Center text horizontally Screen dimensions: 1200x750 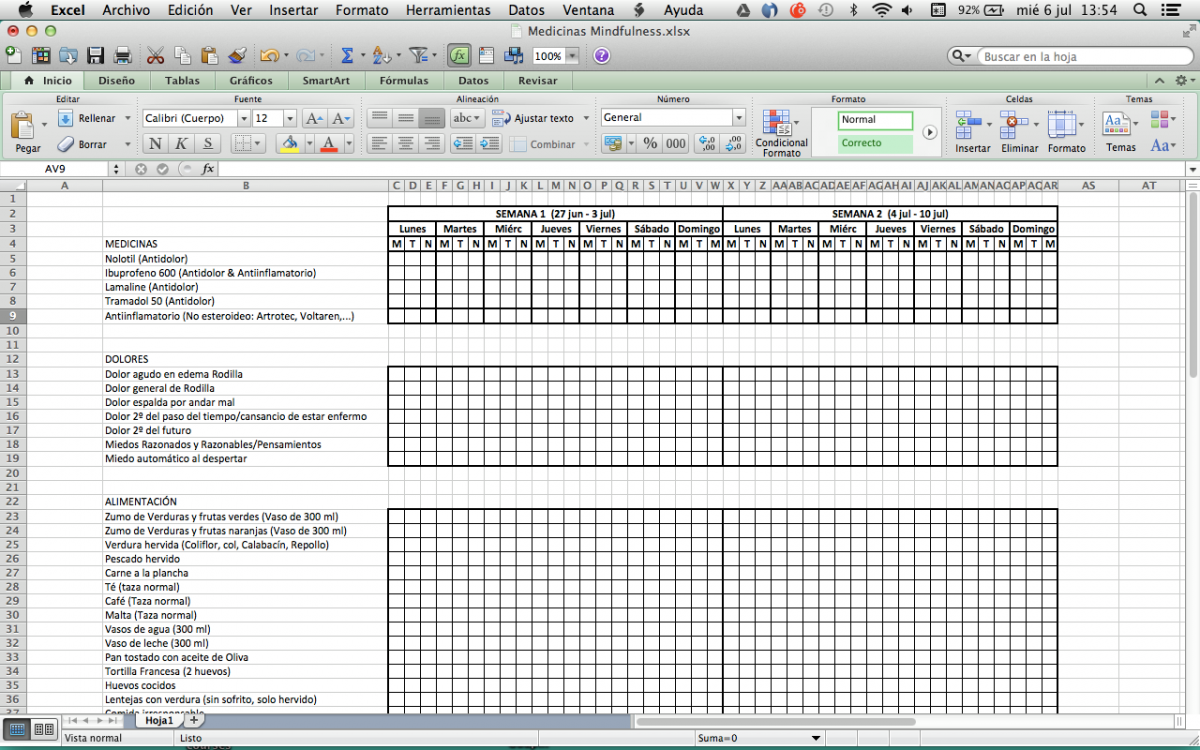tap(406, 144)
